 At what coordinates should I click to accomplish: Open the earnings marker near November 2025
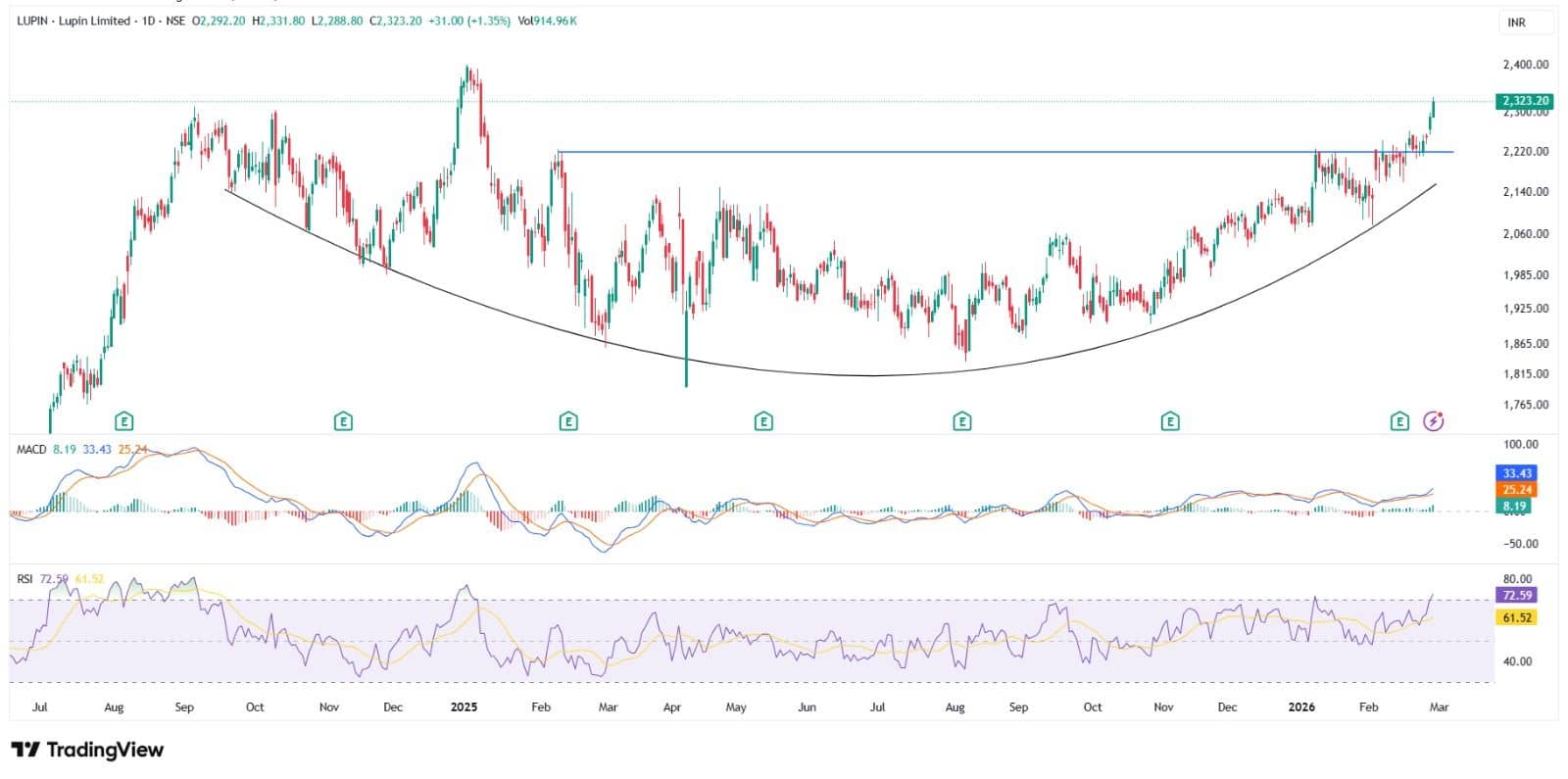tap(1170, 421)
